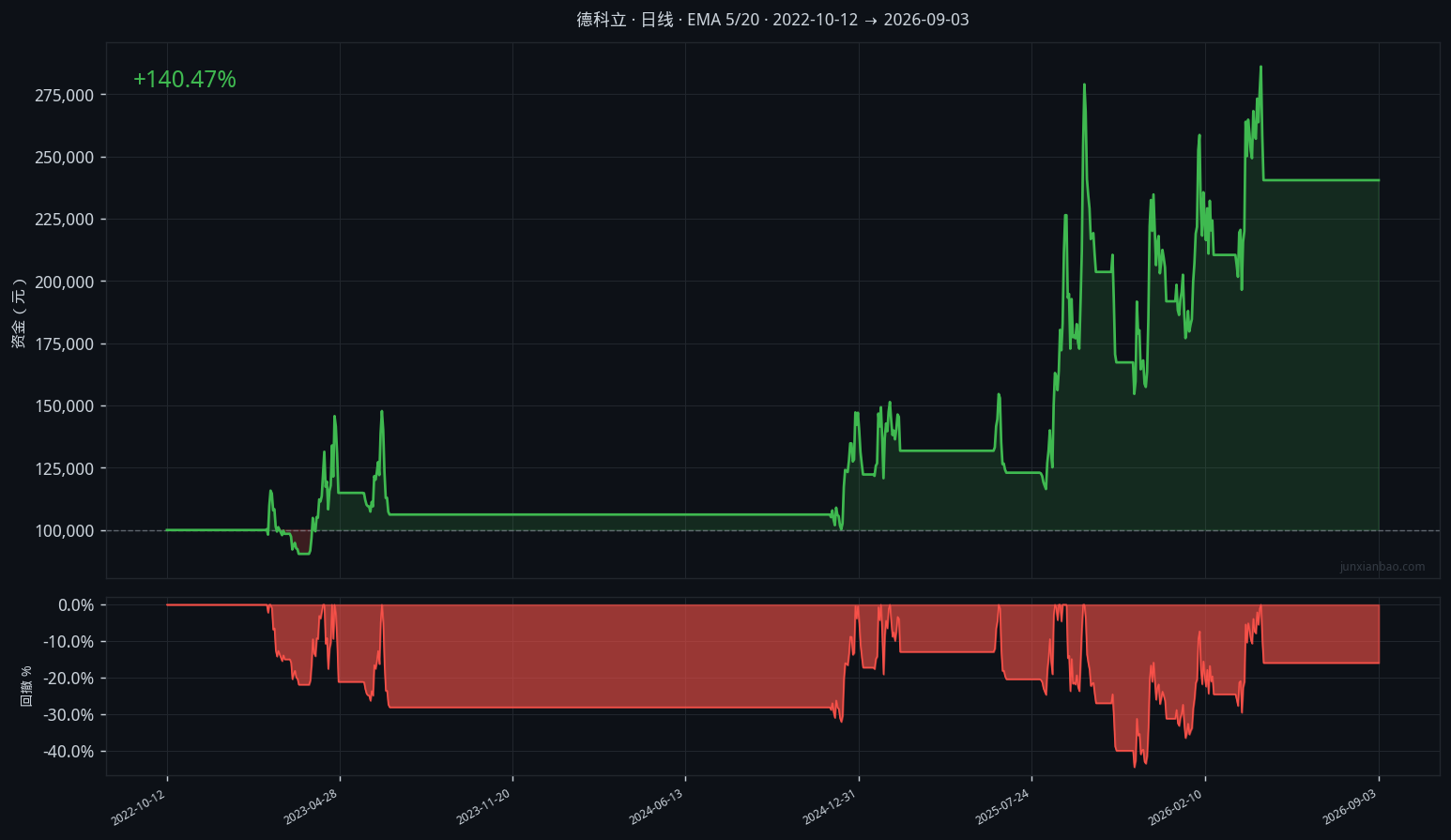Click the 100,000 baseline axis label

click(x=65, y=531)
